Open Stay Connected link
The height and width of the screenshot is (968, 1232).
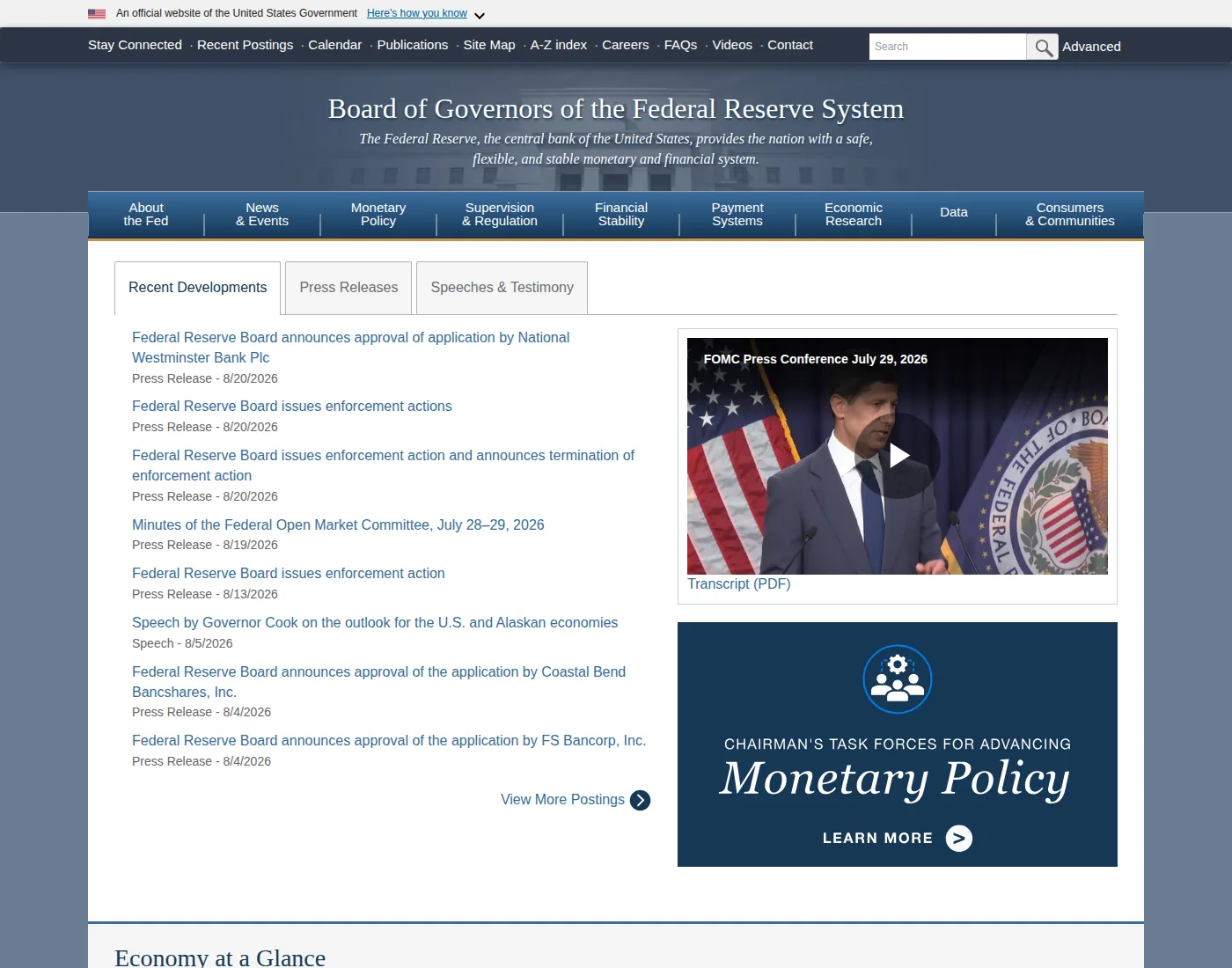[x=135, y=45]
